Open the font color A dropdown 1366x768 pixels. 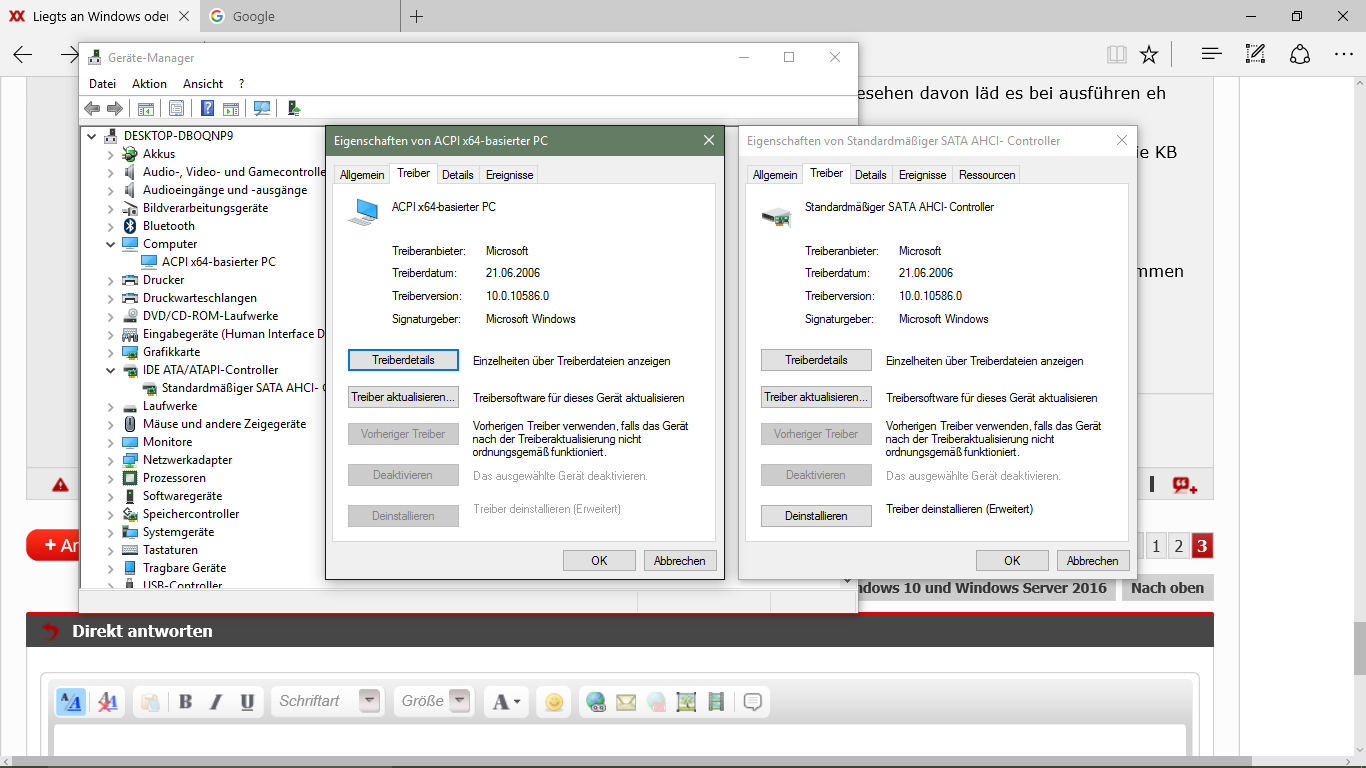point(506,702)
